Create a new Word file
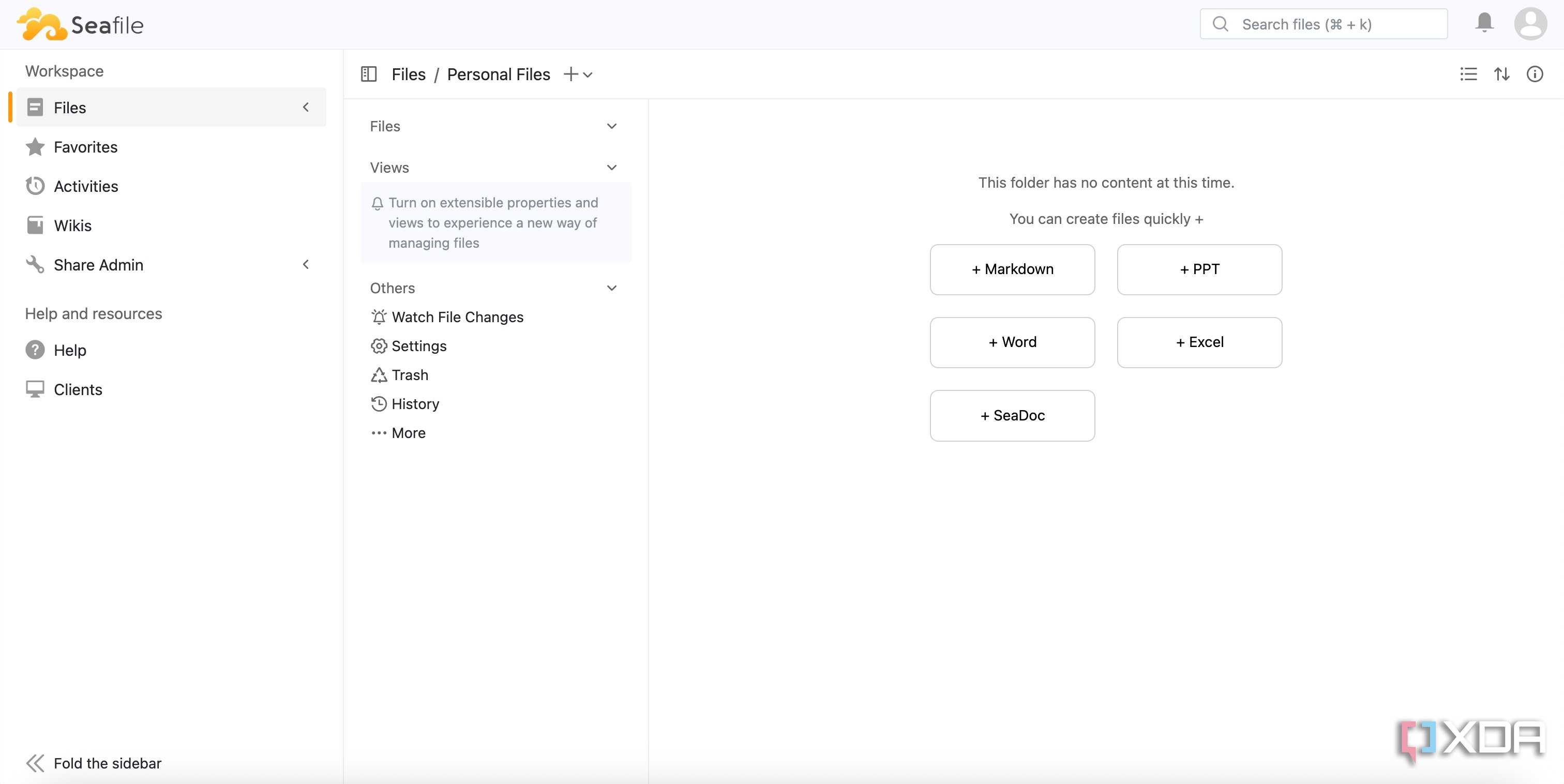Viewport: 1564px width, 784px height. coord(1012,342)
